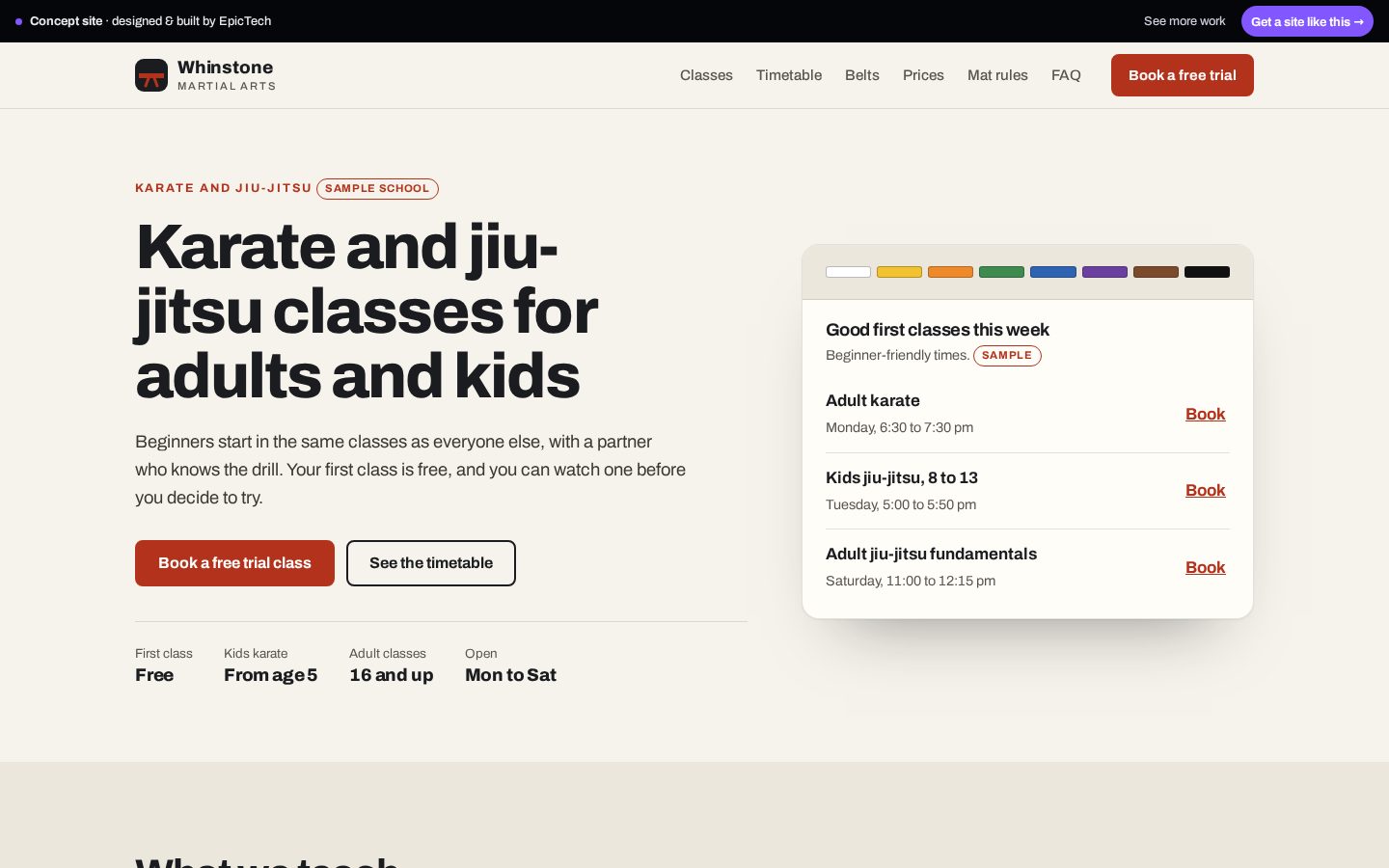Click the Get a site like this button
The height and width of the screenshot is (868, 1389).
pos(1307,21)
